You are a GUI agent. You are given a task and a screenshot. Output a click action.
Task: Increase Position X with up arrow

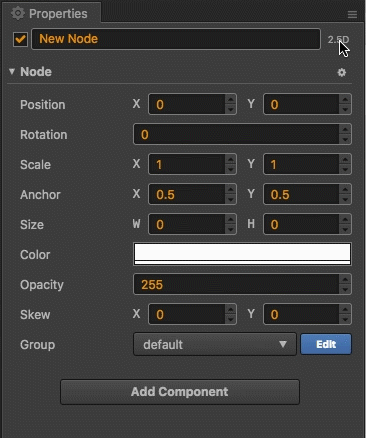click(230, 99)
